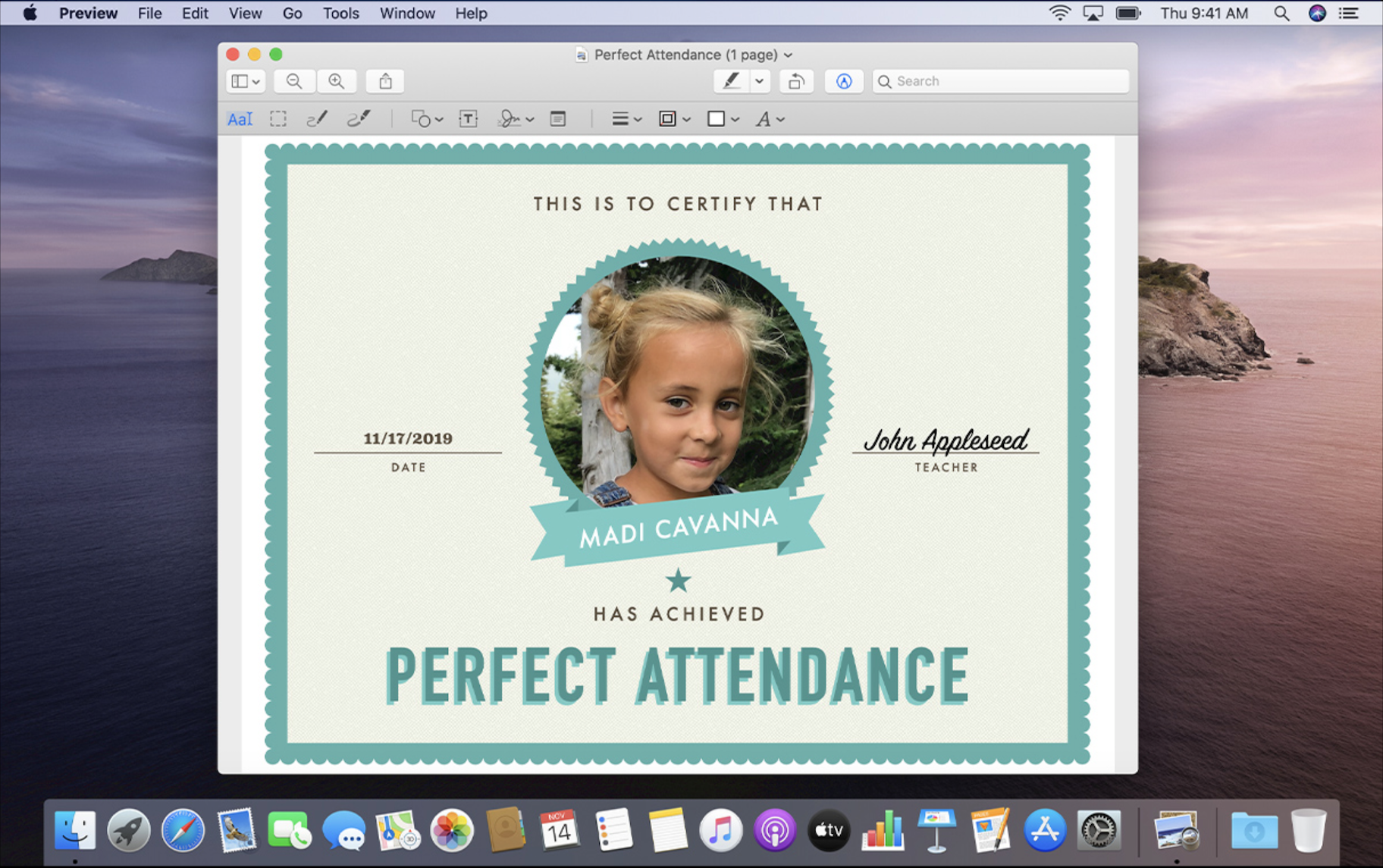1383x868 pixels.
Task: Click the Search field
Action: 1001,81
